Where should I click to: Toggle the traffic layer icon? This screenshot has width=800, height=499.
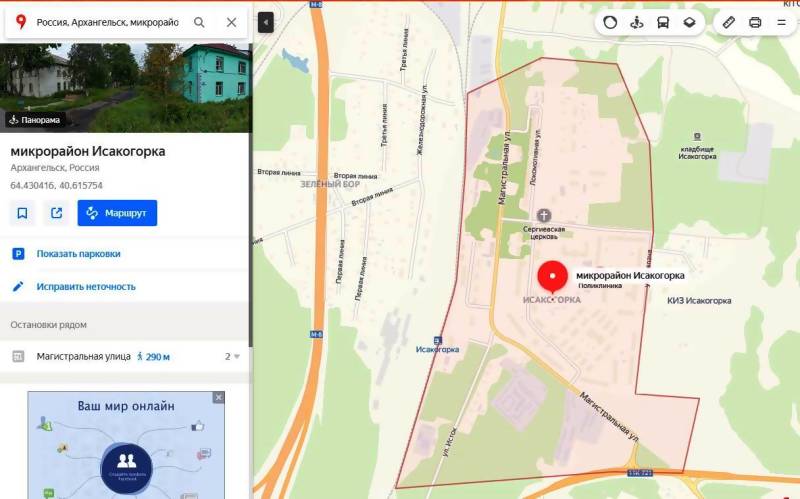point(610,22)
